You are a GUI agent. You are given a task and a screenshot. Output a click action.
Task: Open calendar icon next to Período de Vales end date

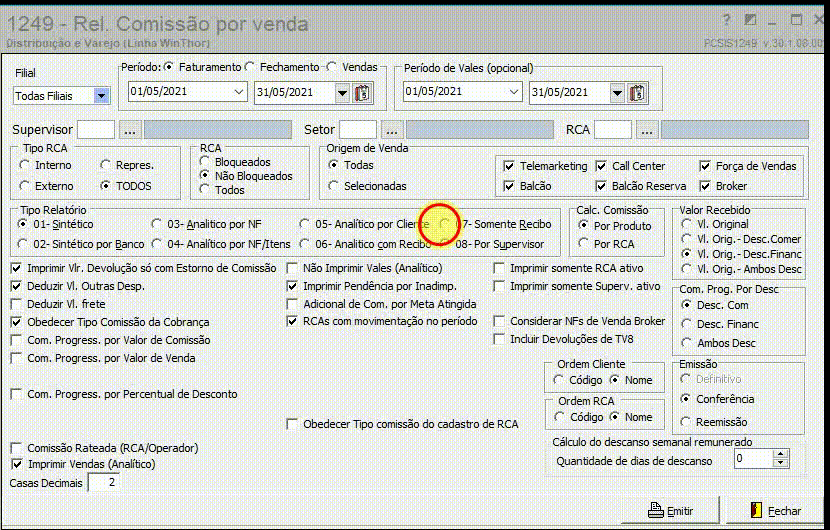tap(637, 93)
